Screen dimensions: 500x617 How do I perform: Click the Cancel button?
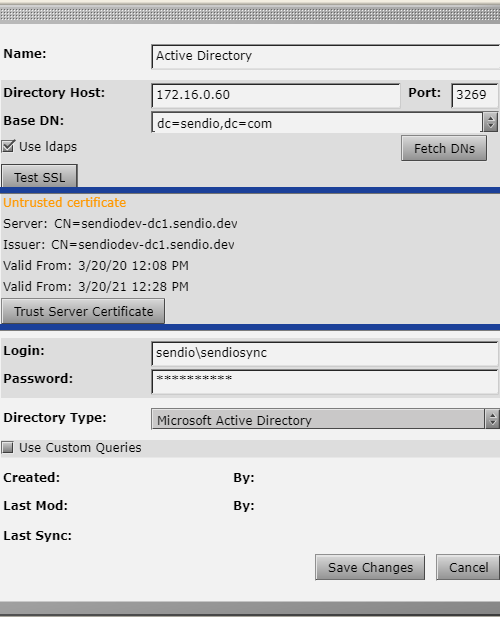coord(468,567)
